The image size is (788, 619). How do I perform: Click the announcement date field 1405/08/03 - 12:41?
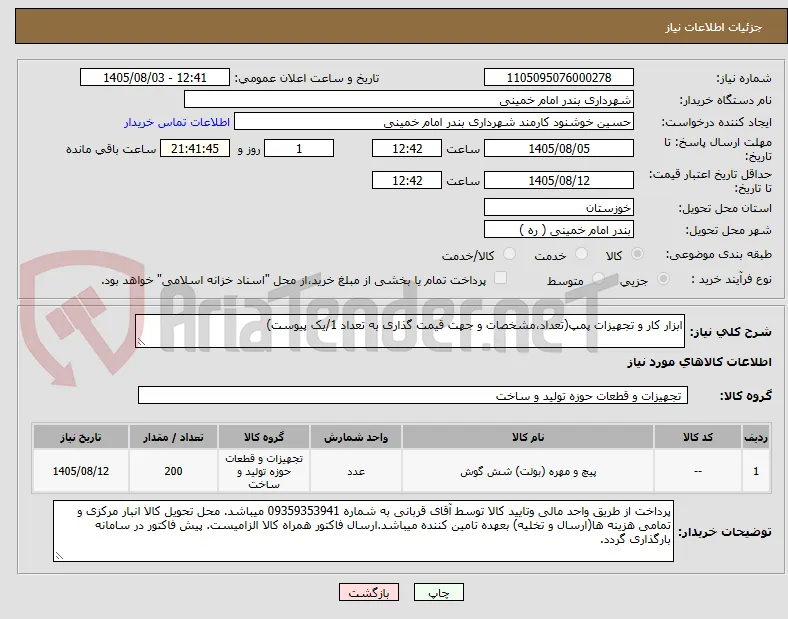[155, 78]
